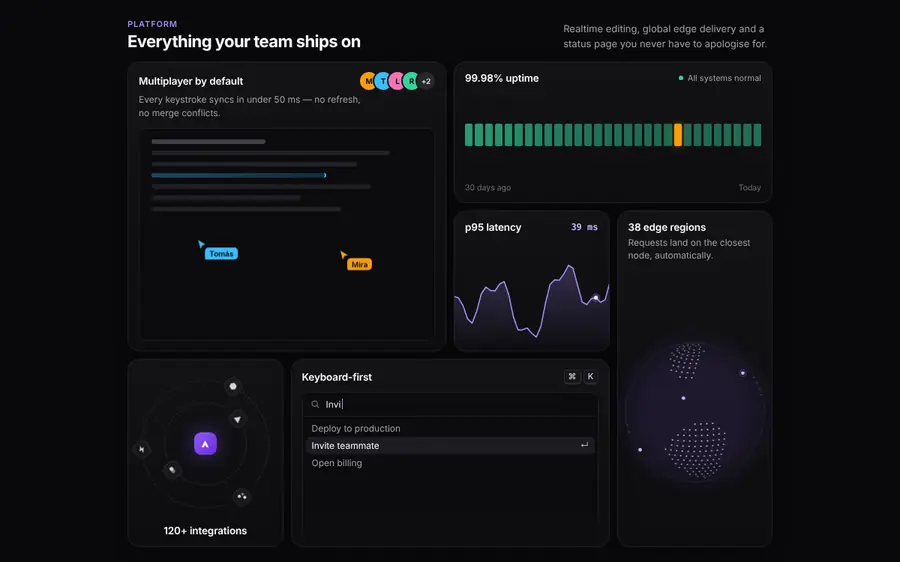The height and width of the screenshot is (562, 900).
Task: Click the enter key icon on Invite teammate
Action: 584,445
